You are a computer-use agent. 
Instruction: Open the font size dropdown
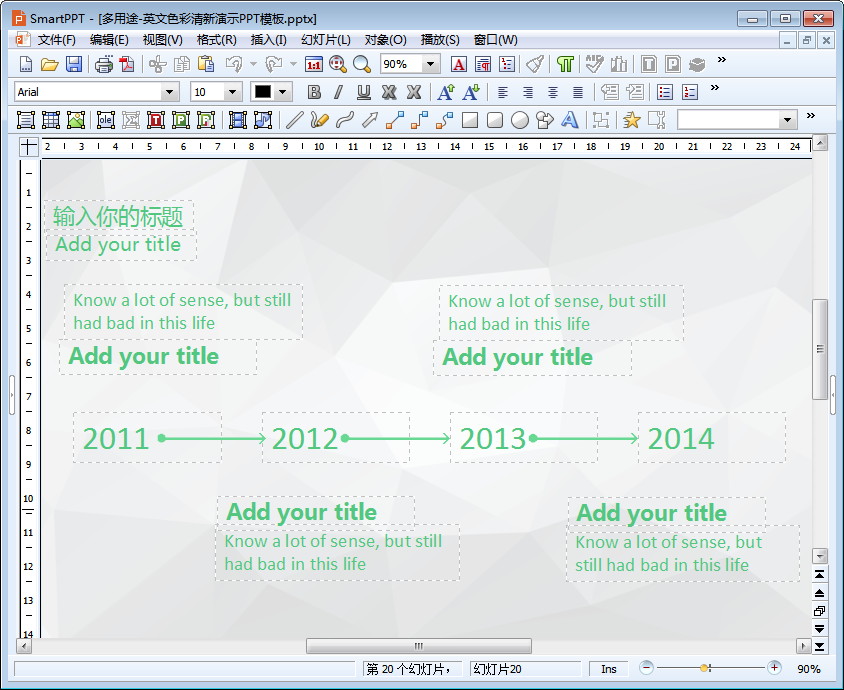point(233,92)
